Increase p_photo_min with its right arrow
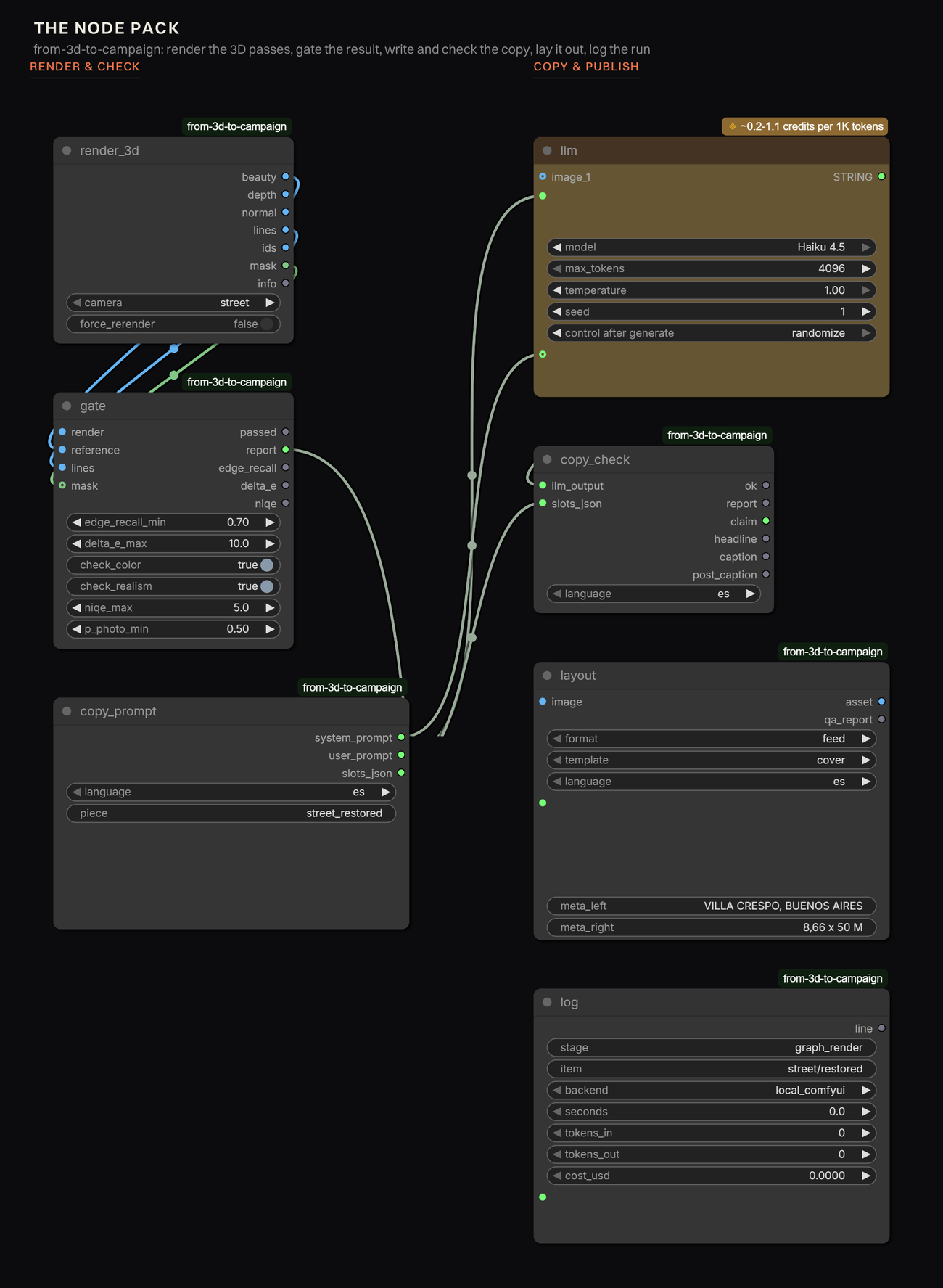 pos(270,629)
